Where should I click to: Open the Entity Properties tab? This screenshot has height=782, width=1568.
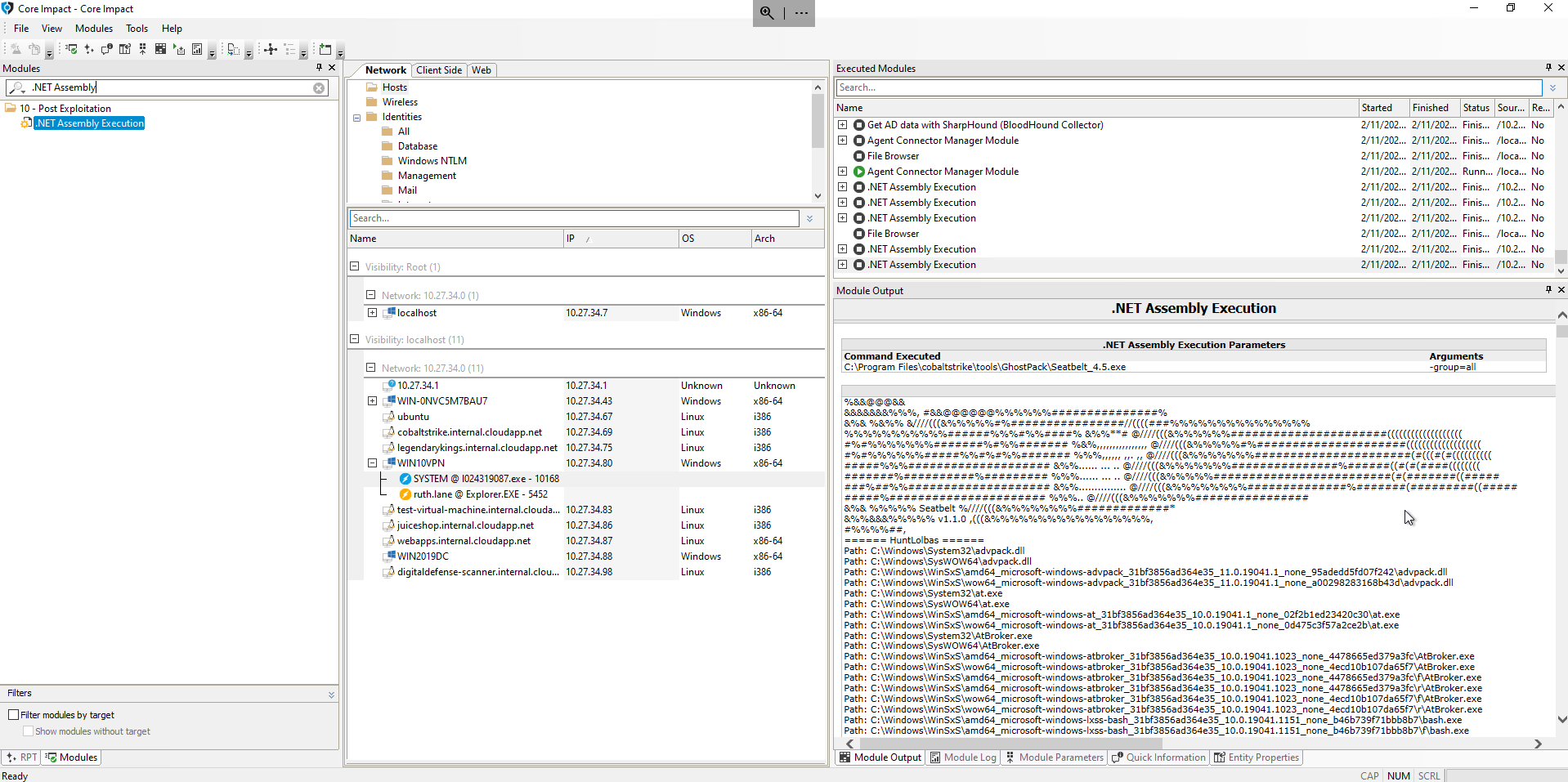coord(1257,757)
